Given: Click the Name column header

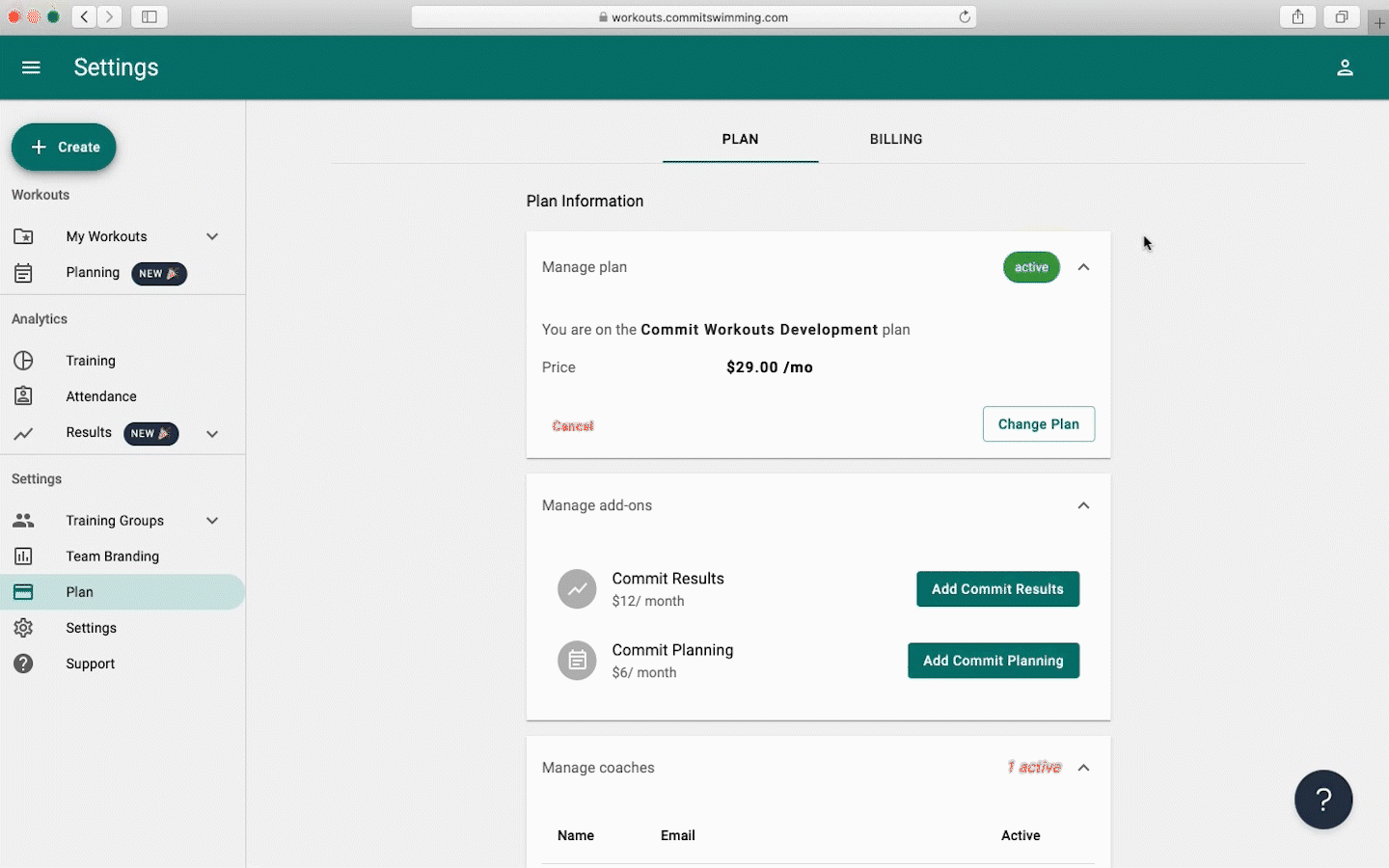Looking at the screenshot, I should [576, 835].
